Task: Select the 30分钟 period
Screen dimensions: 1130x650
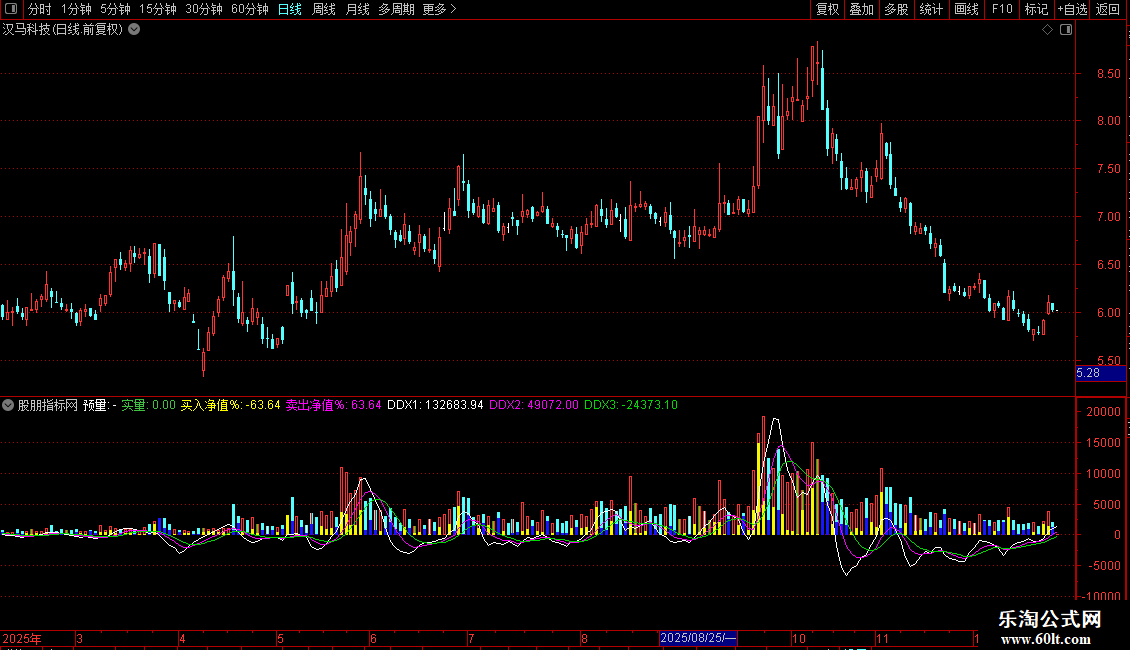Action: tap(204, 9)
